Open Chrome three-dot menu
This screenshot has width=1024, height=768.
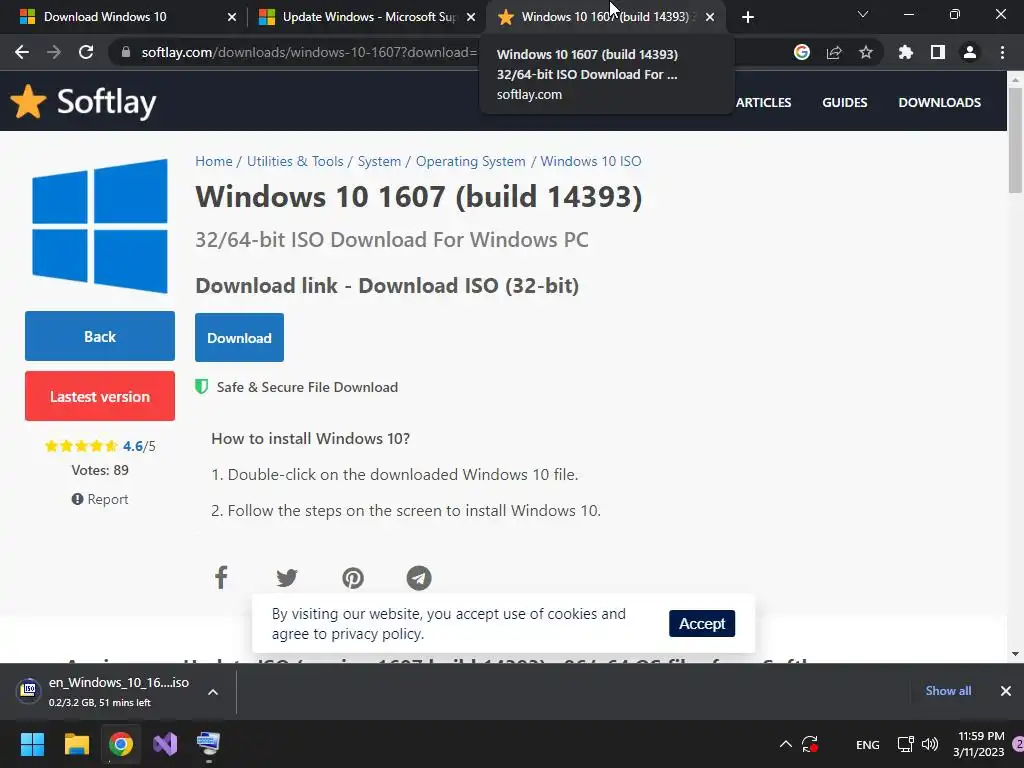[x=1002, y=52]
